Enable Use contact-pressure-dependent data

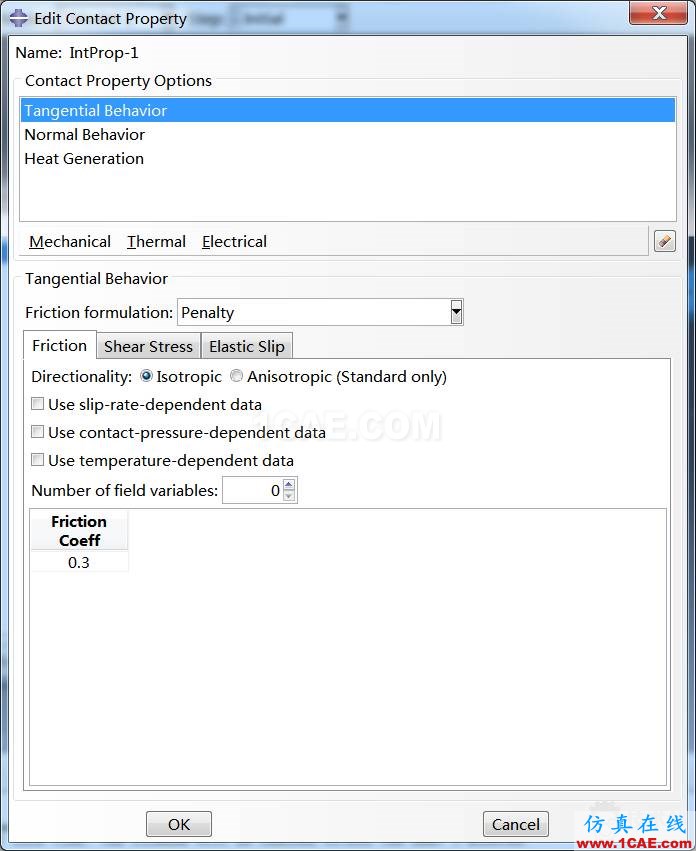coord(37,432)
